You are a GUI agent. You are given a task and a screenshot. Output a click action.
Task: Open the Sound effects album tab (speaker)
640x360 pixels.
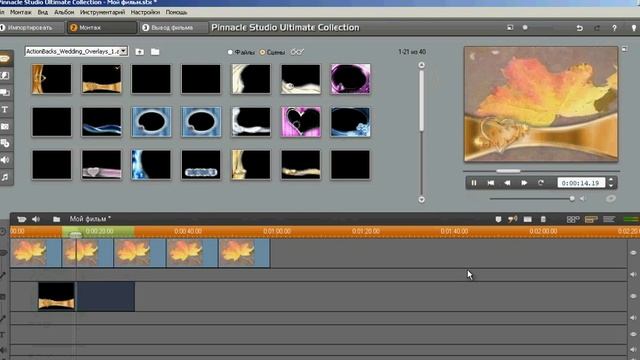[x=5, y=160]
